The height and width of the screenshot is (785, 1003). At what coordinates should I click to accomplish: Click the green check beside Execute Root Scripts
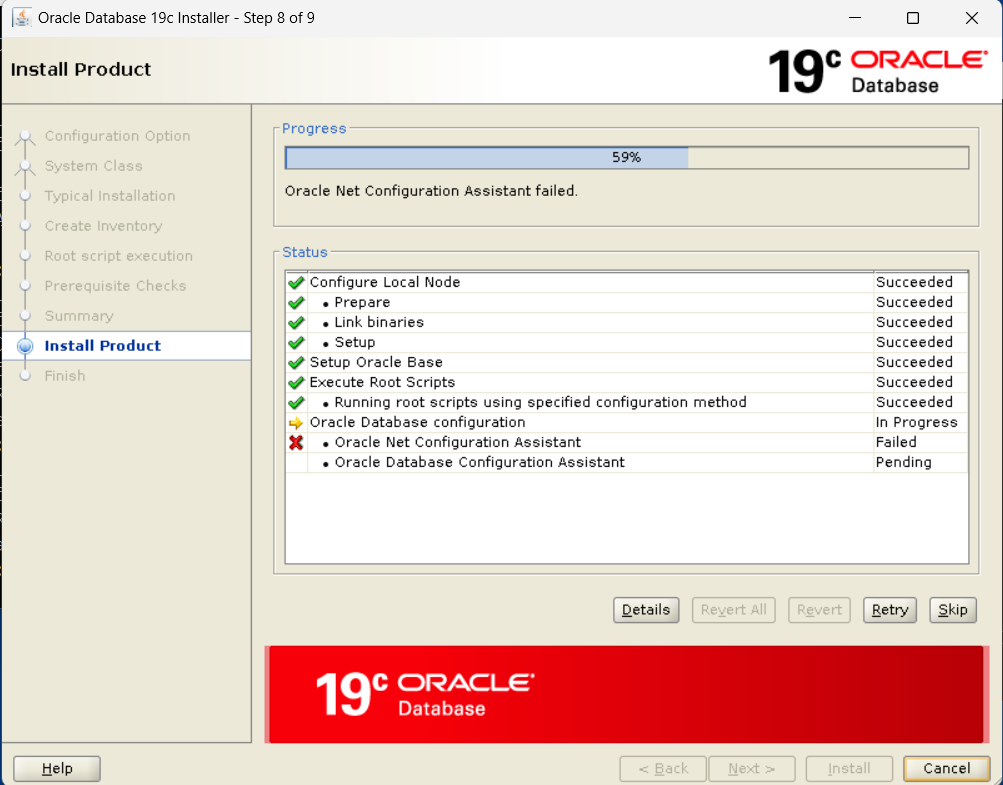click(296, 383)
